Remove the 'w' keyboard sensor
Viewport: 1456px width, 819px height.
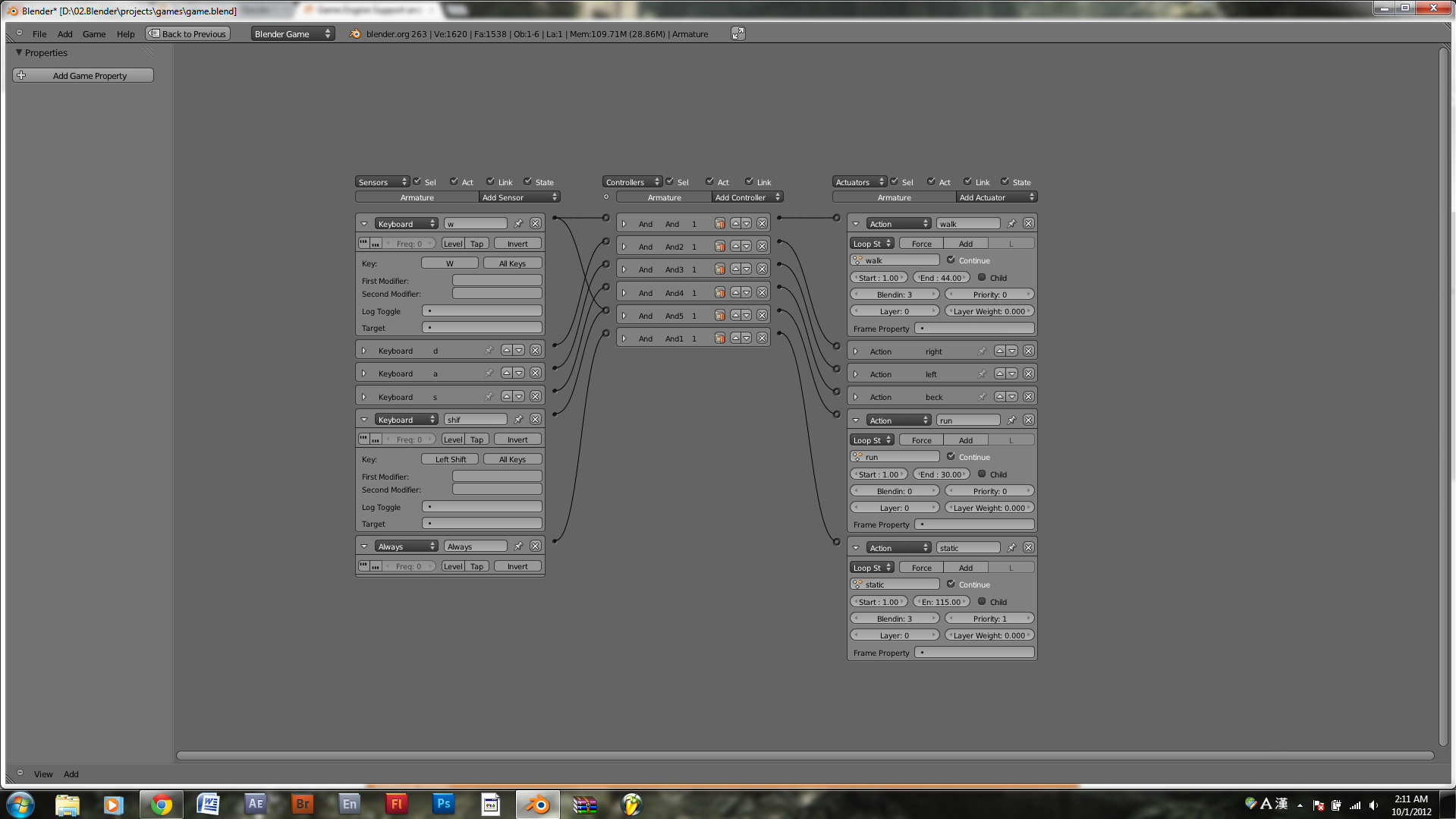pyautogui.click(x=536, y=223)
